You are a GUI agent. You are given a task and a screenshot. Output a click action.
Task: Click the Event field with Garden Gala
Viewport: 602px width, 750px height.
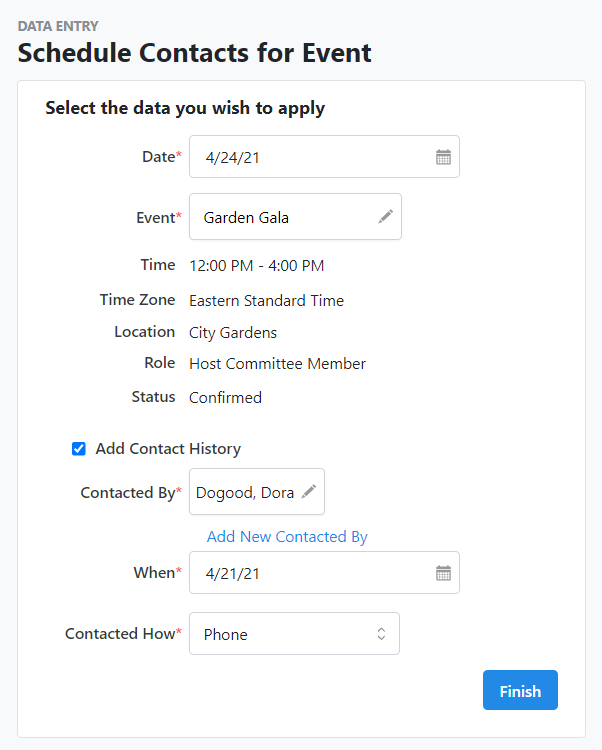[296, 217]
